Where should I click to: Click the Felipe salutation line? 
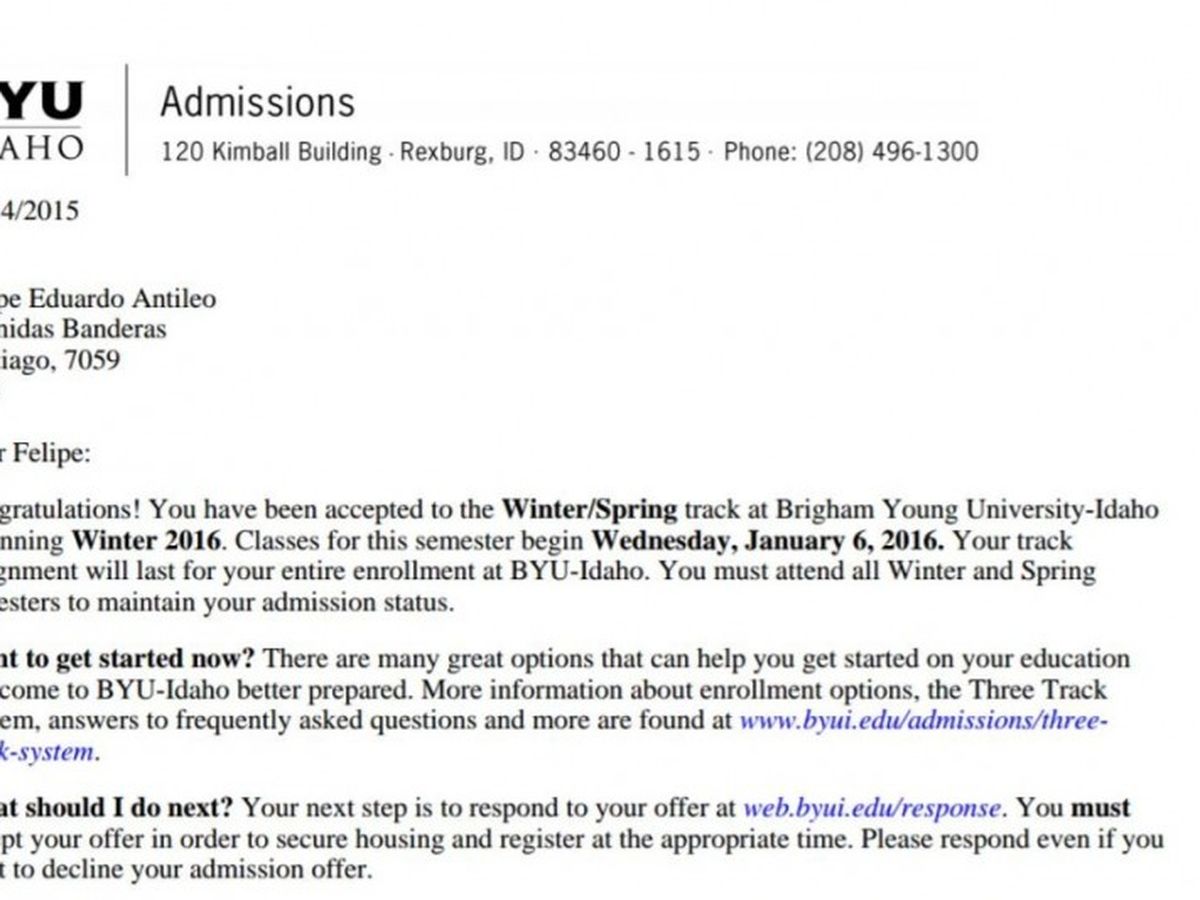click(50, 453)
